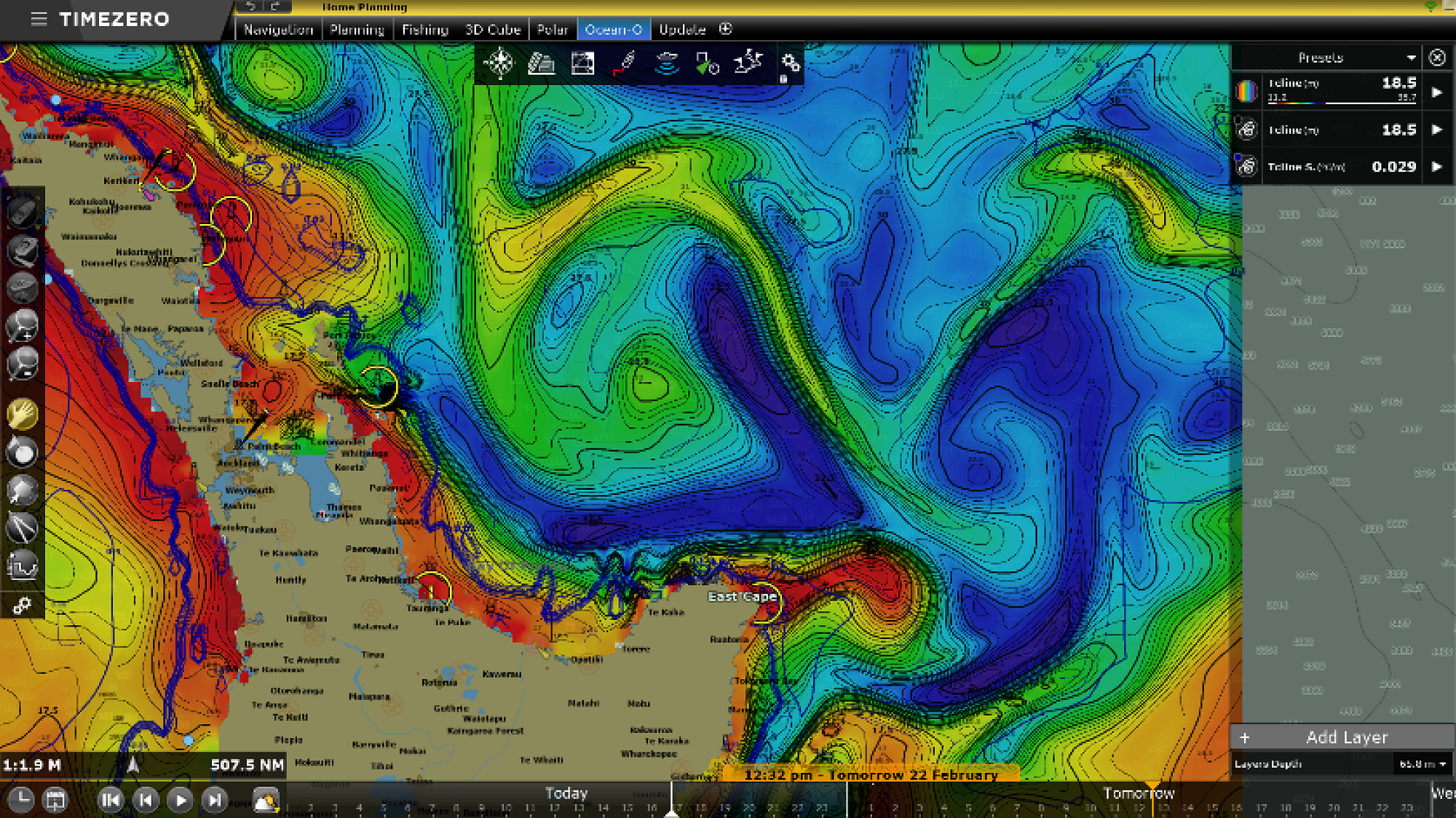1456x818 pixels.
Task: Toggle the rainbow Tcline color layer icon
Action: [1246, 92]
